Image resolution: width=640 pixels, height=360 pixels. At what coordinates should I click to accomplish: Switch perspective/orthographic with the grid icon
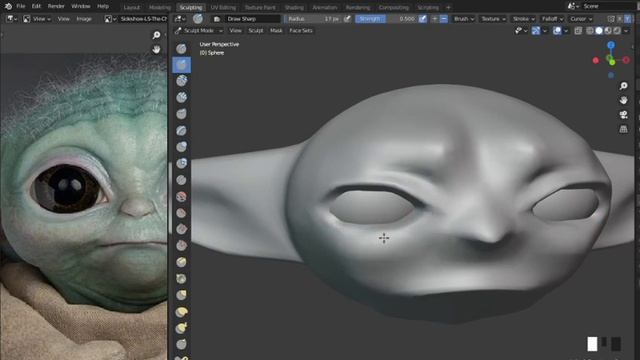point(623,129)
